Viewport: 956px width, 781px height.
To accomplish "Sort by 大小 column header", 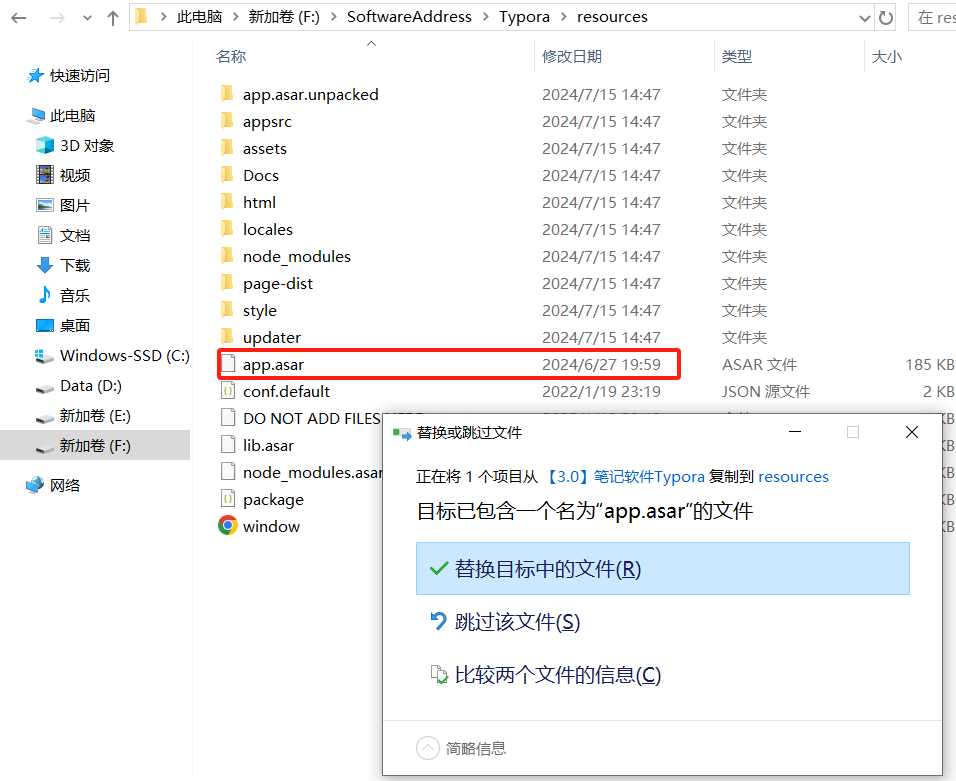I will click(x=886, y=57).
